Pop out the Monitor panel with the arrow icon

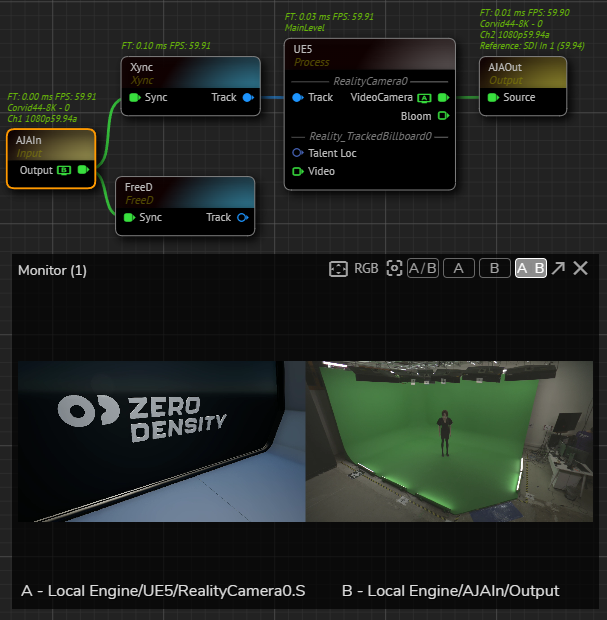pos(558,269)
